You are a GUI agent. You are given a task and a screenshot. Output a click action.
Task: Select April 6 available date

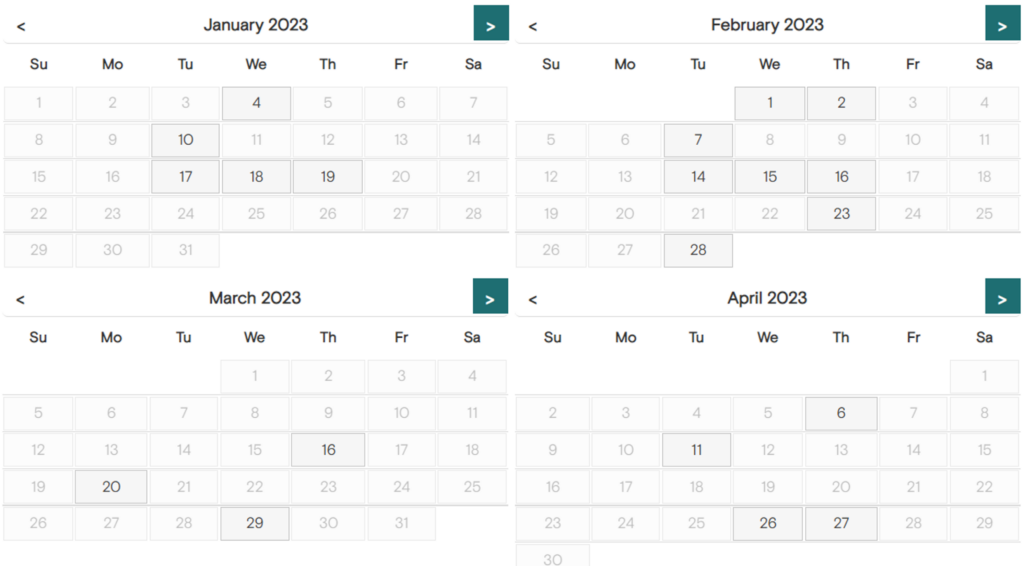841,413
